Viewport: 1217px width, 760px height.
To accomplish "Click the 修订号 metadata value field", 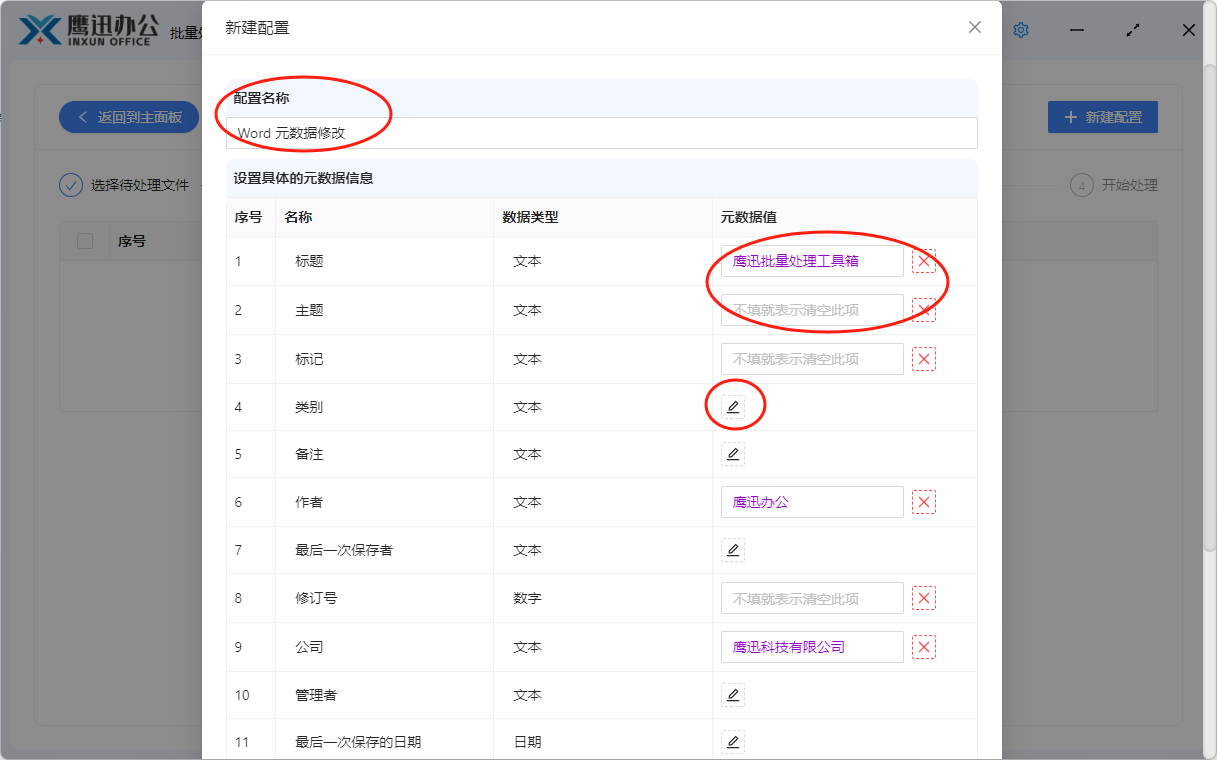I will tap(812, 598).
